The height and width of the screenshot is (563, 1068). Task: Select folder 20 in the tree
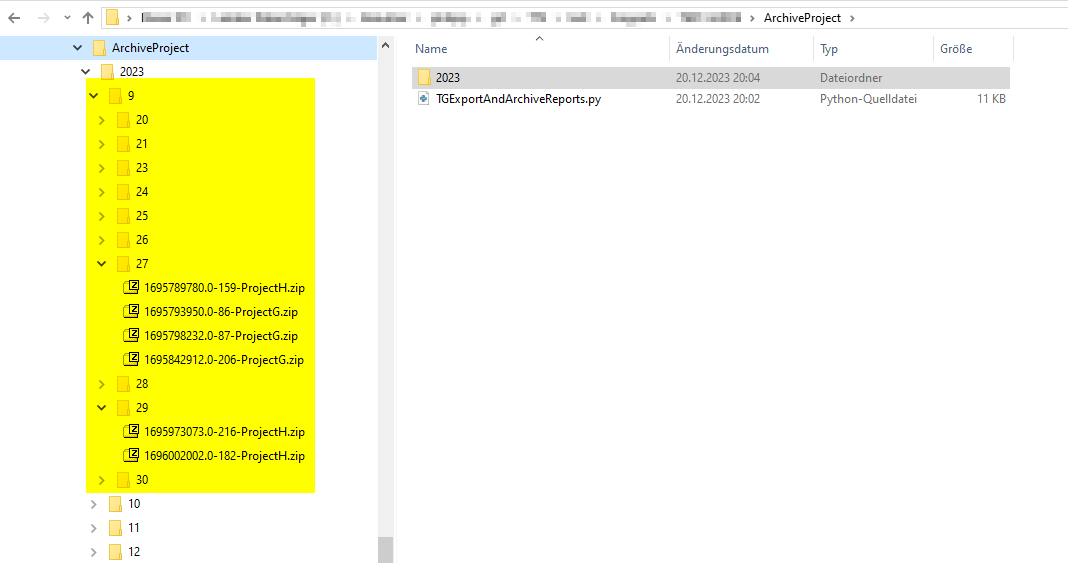click(x=142, y=120)
